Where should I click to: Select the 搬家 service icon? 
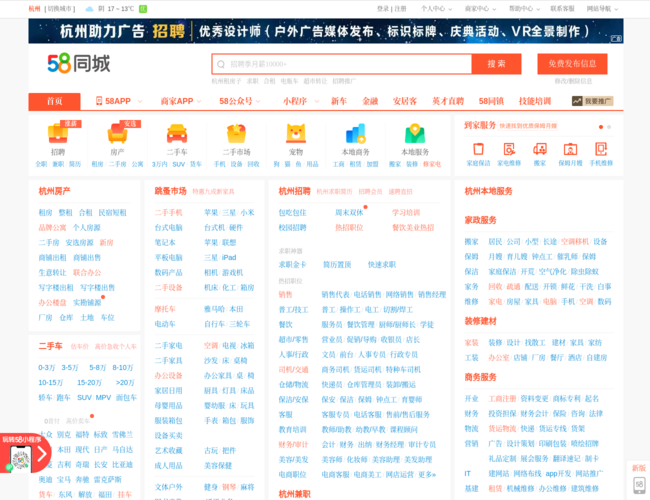point(540,149)
